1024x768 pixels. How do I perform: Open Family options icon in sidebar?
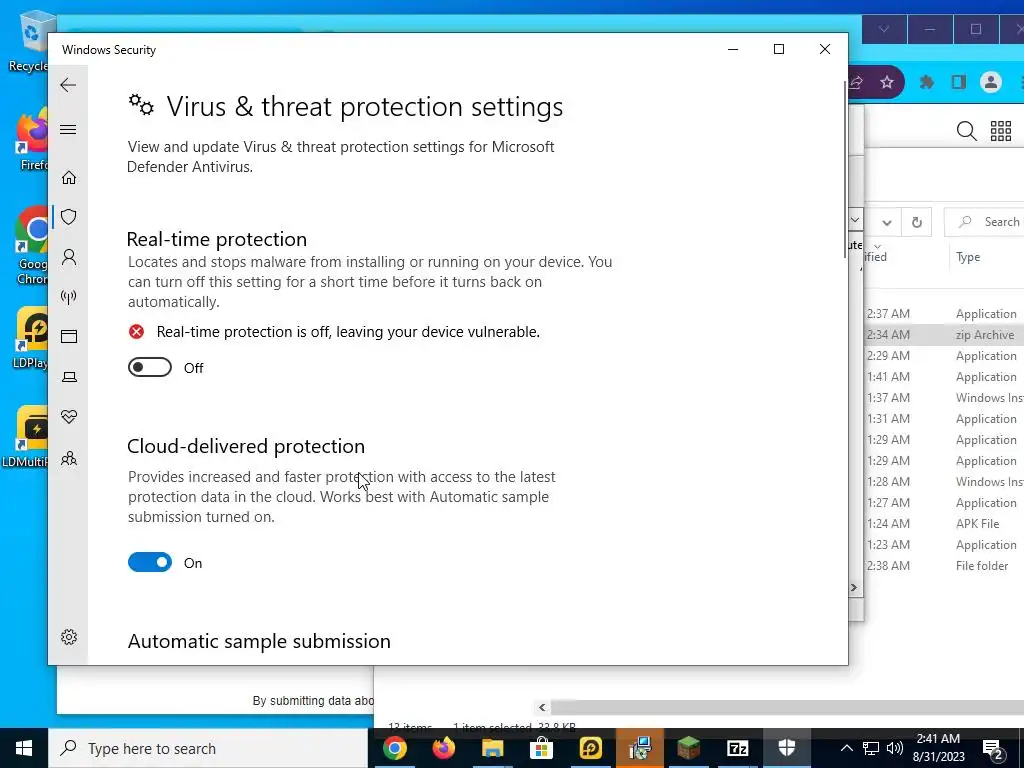pos(69,458)
